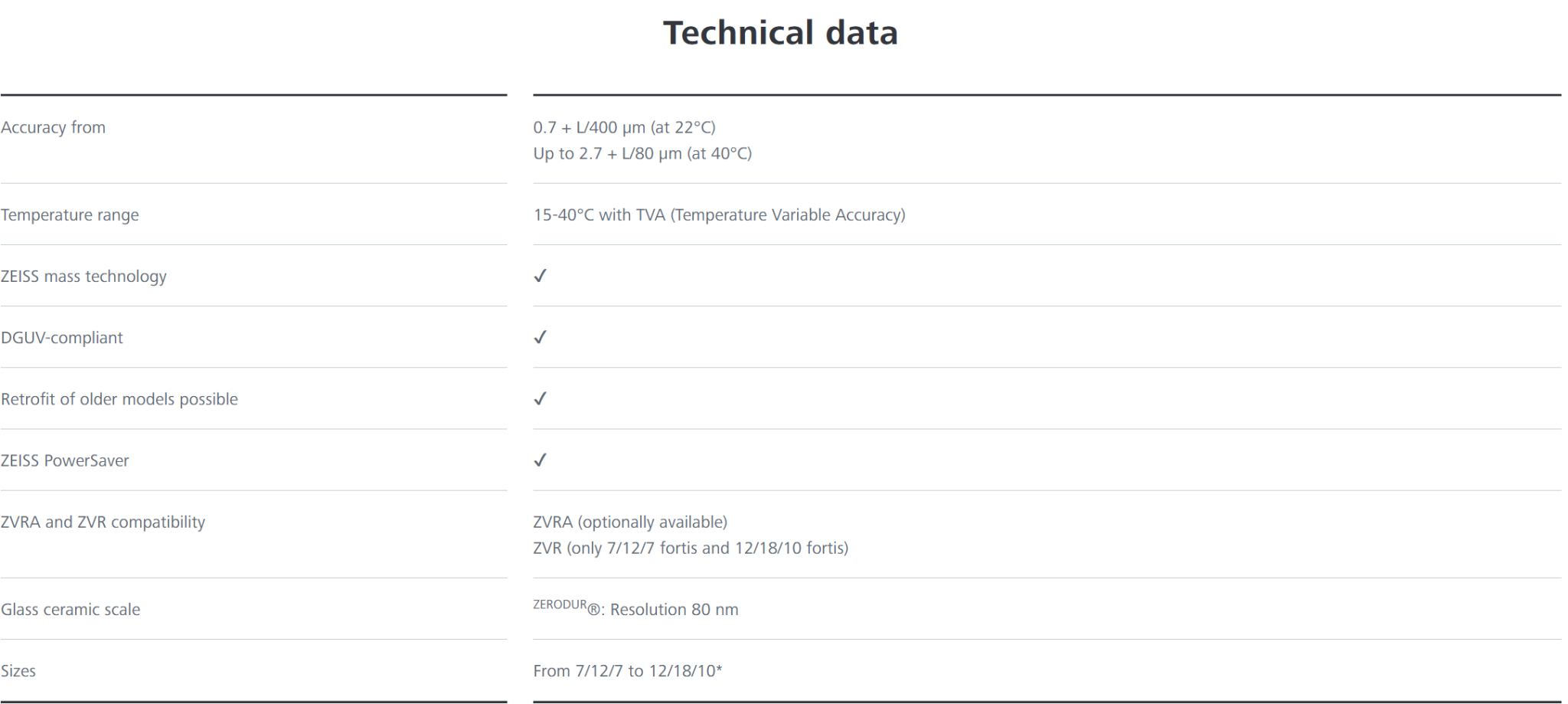Click the ZVR fortis sizes text
The image size is (1568, 704).
(x=691, y=548)
